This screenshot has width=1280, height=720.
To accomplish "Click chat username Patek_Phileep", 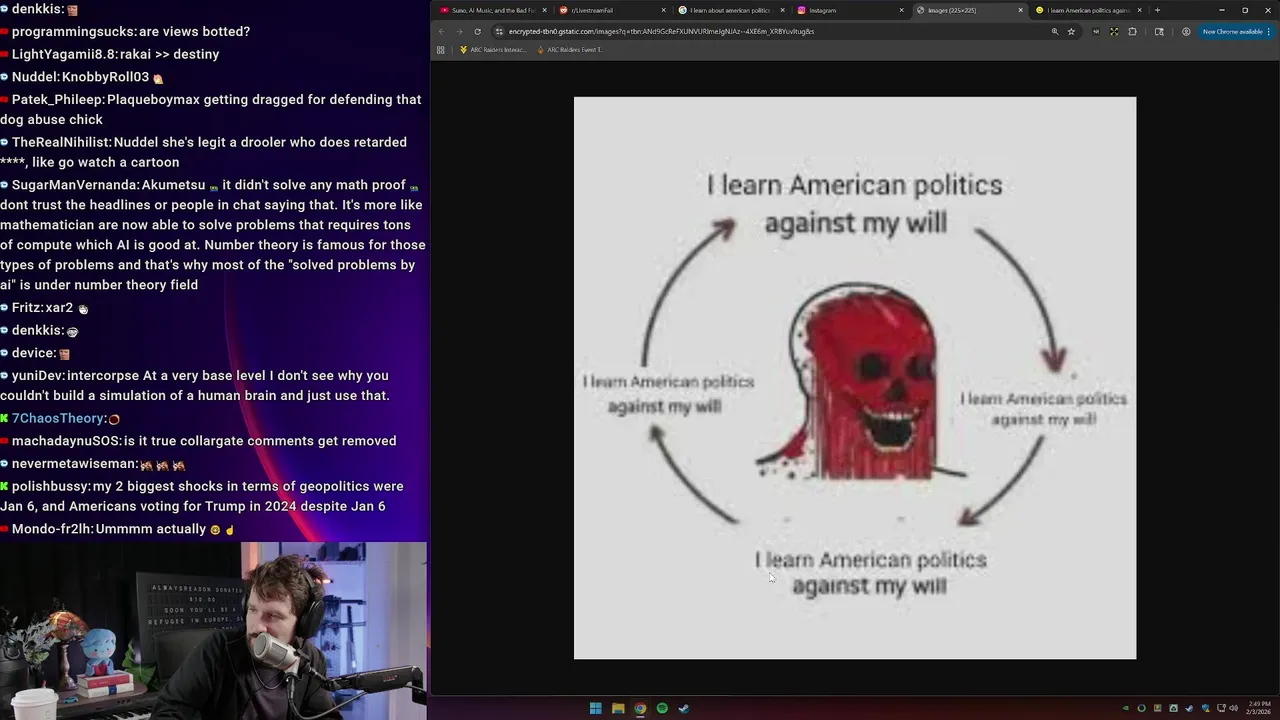I will click(x=57, y=100).
